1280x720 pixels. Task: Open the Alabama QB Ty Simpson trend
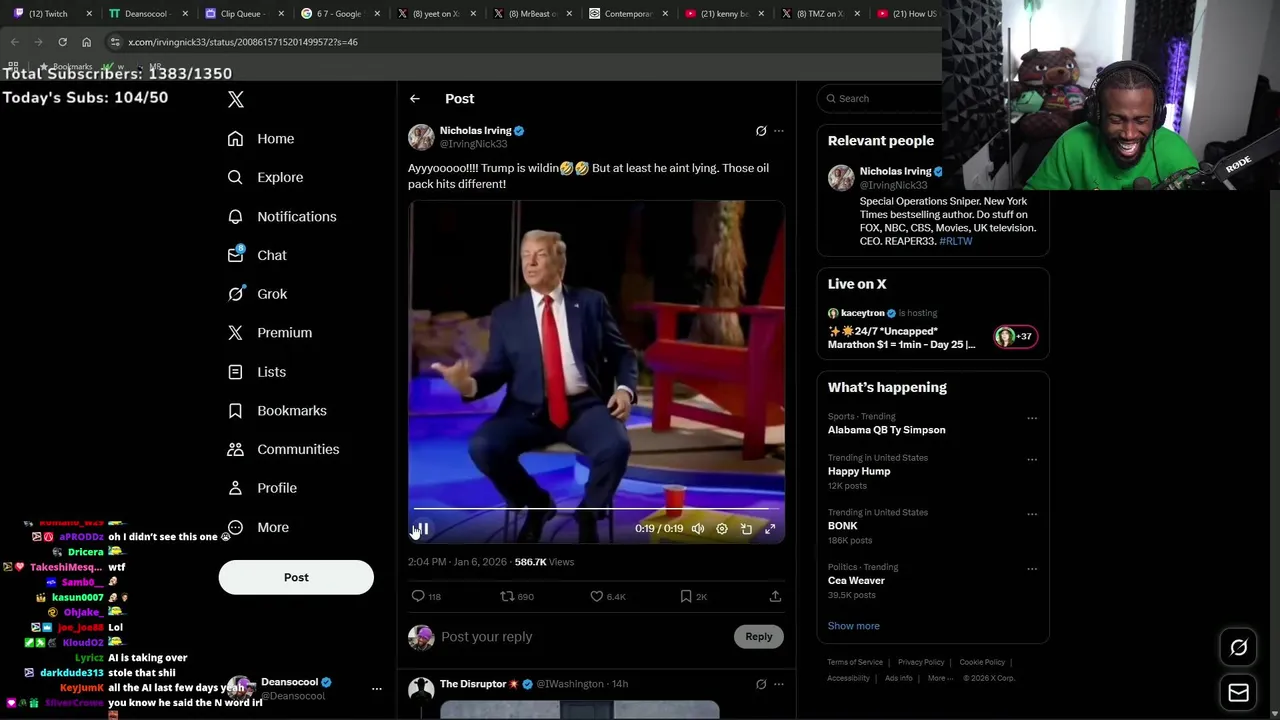click(886, 430)
